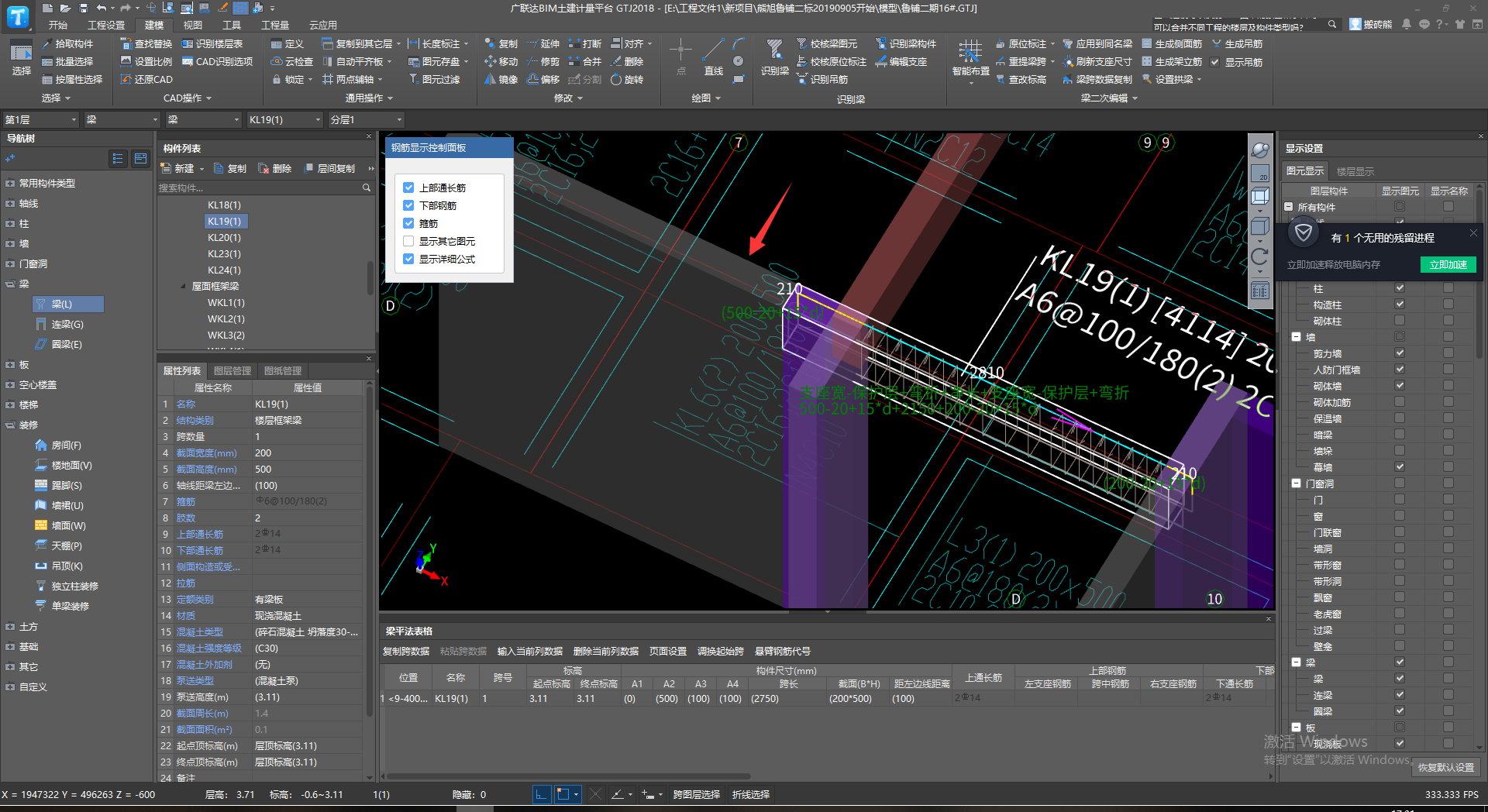Switch to 图层管理 tab
1488x812 pixels.
coord(232,371)
